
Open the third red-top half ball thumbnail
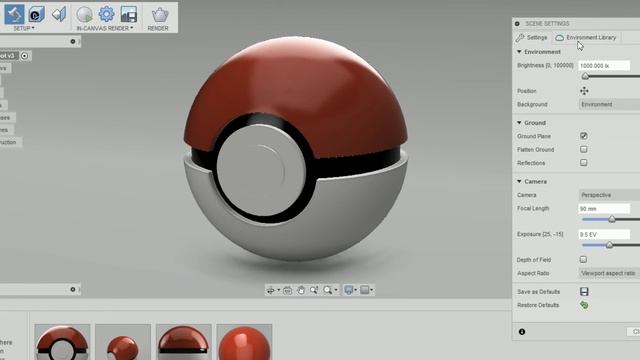point(184,342)
